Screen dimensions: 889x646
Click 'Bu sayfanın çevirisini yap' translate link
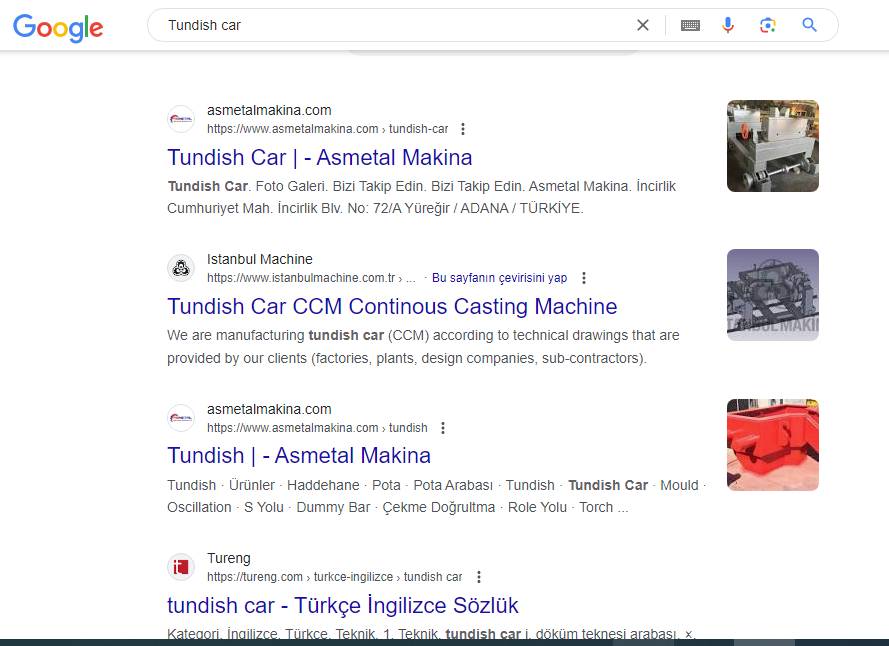499,278
